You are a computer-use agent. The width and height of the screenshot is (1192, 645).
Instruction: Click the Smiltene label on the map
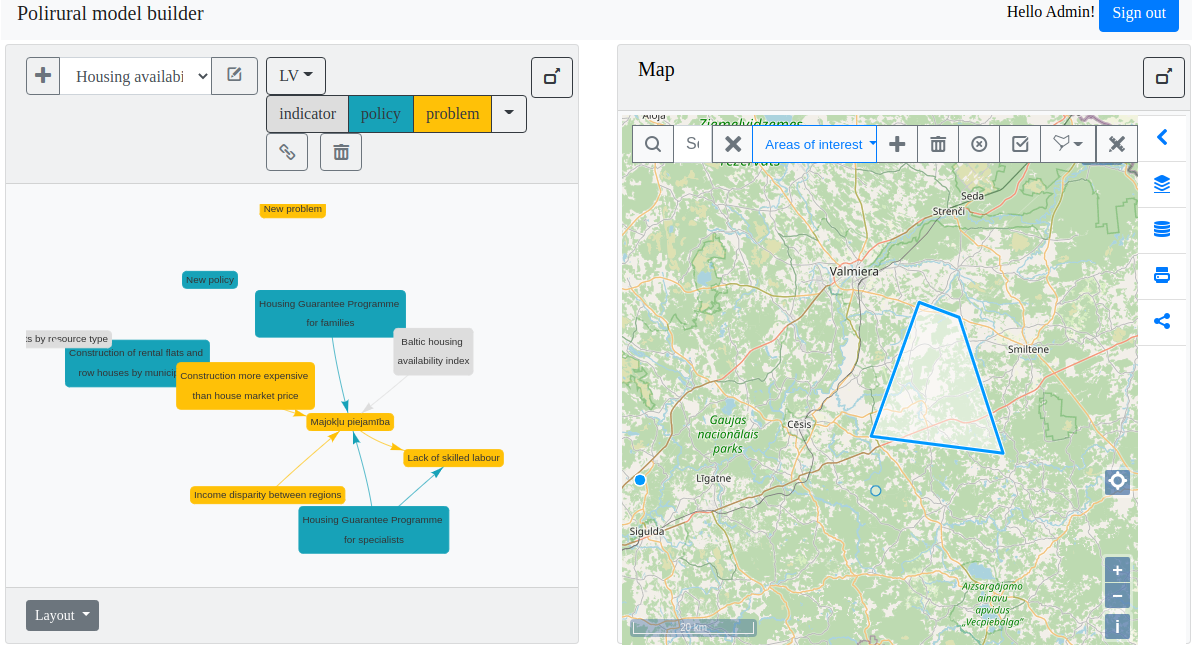(1029, 349)
